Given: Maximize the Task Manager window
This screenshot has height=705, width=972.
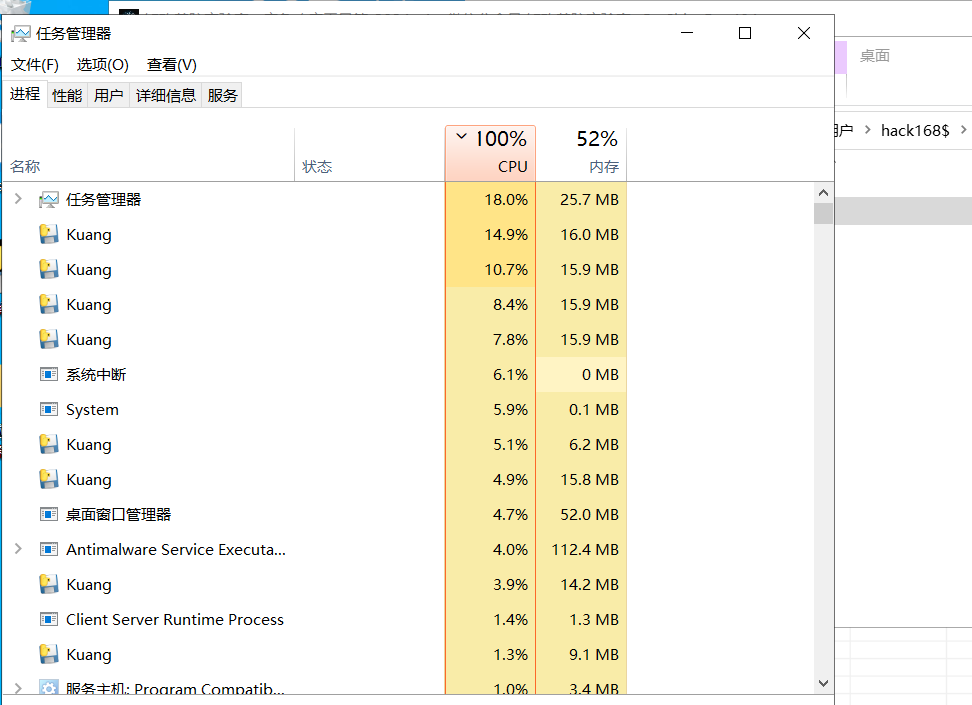Looking at the screenshot, I should [x=745, y=33].
